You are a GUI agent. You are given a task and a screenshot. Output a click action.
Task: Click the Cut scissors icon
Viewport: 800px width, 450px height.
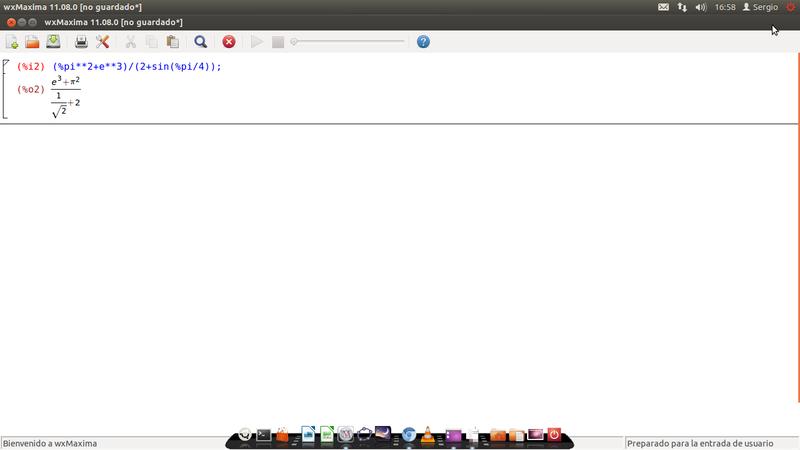pyautogui.click(x=130, y=42)
